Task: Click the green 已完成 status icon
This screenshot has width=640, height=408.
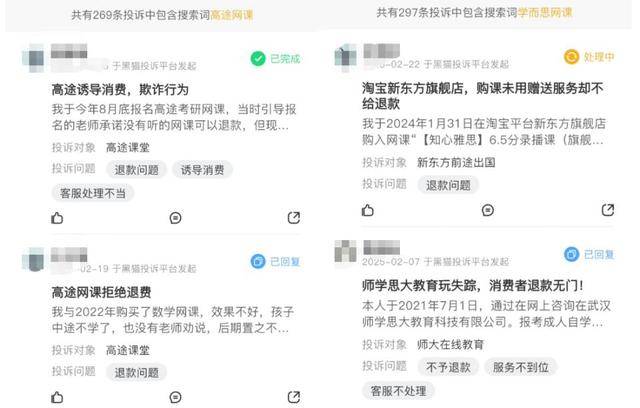Action: [258, 59]
